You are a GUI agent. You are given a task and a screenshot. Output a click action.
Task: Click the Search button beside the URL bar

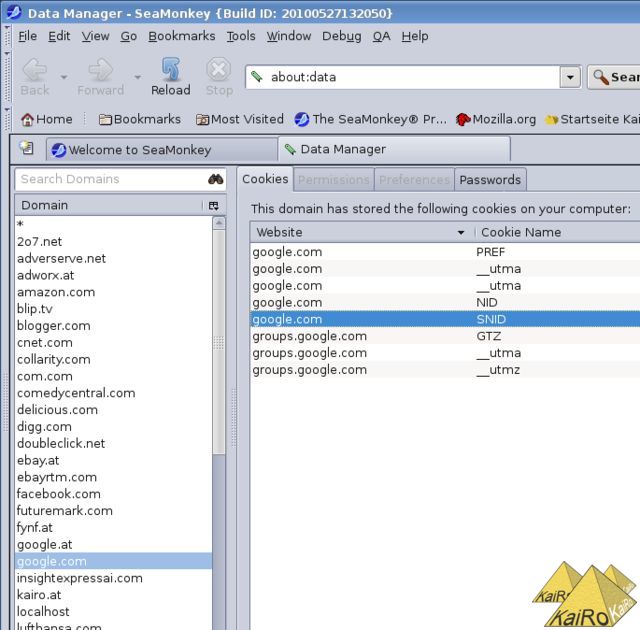pyautogui.click(x=614, y=77)
